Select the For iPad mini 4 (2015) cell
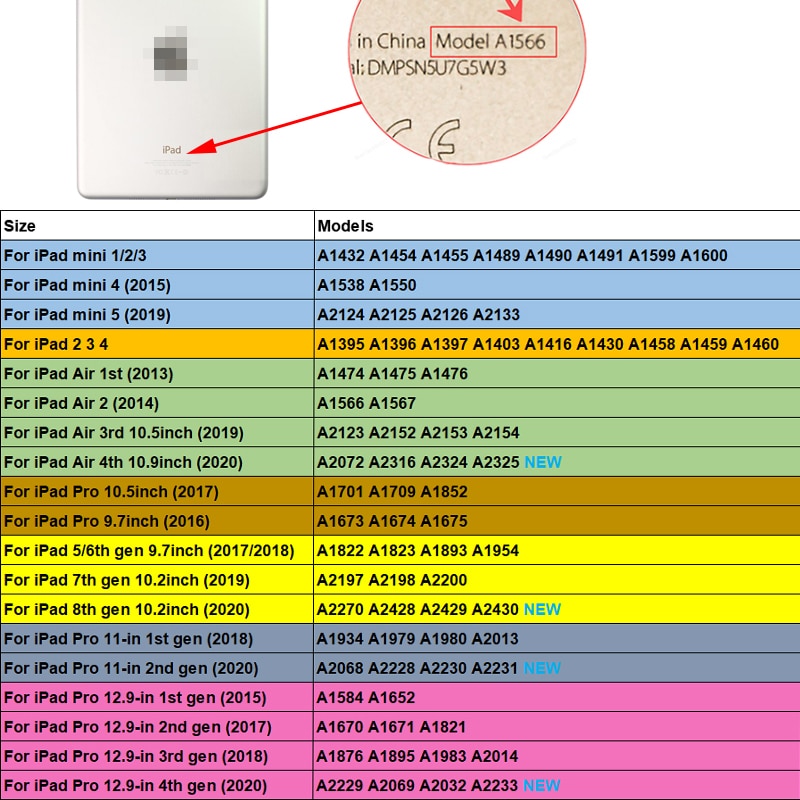This screenshot has height=800, width=800. [157, 285]
